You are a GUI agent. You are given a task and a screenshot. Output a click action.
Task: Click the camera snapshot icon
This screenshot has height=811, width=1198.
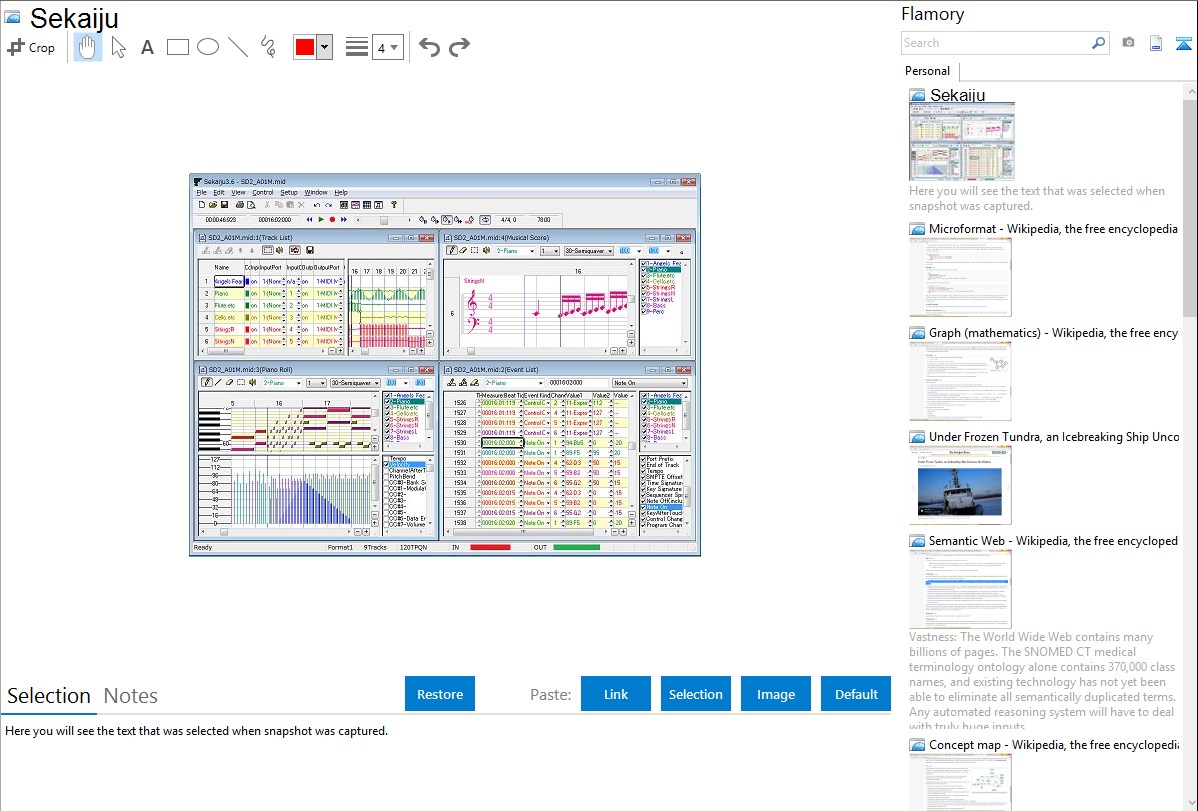[x=1128, y=43]
